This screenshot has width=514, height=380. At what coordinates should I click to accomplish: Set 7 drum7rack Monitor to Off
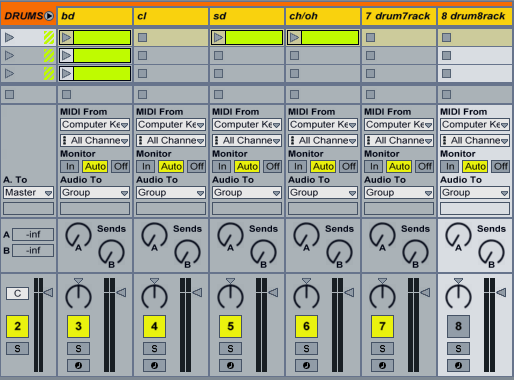[425, 166]
